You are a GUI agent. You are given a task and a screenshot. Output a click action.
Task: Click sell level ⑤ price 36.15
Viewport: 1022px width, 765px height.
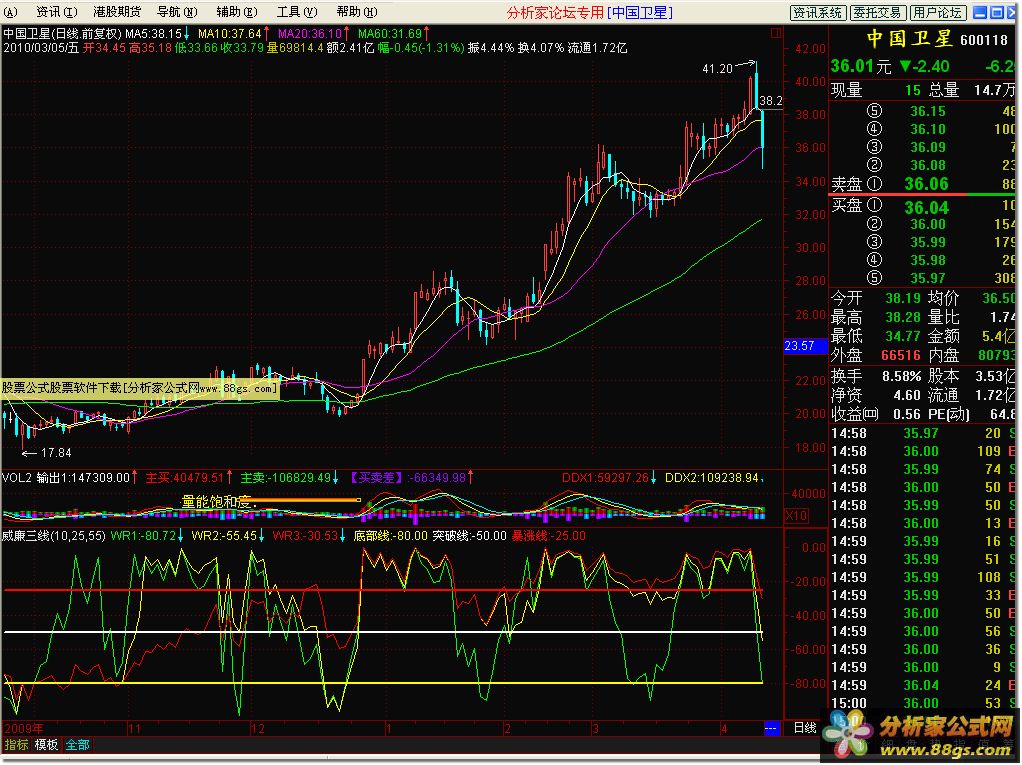pyautogui.click(x=927, y=111)
